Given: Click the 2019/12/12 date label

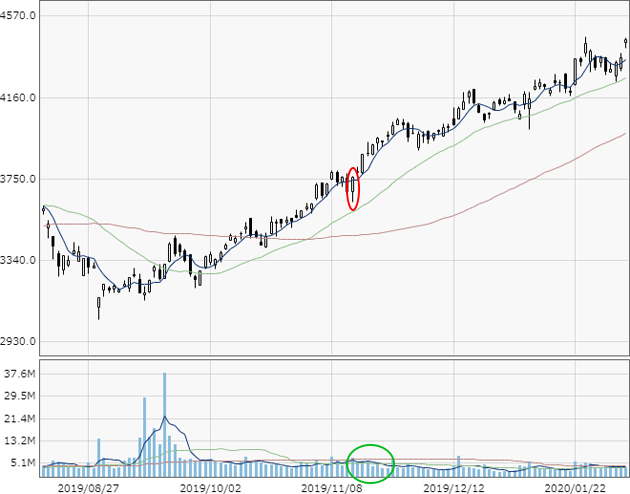Looking at the screenshot, I should [454, 488].
